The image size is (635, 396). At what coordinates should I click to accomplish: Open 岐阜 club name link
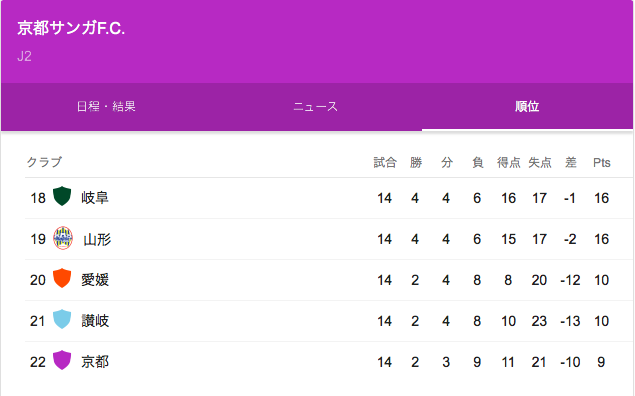(x=95, y=198)
